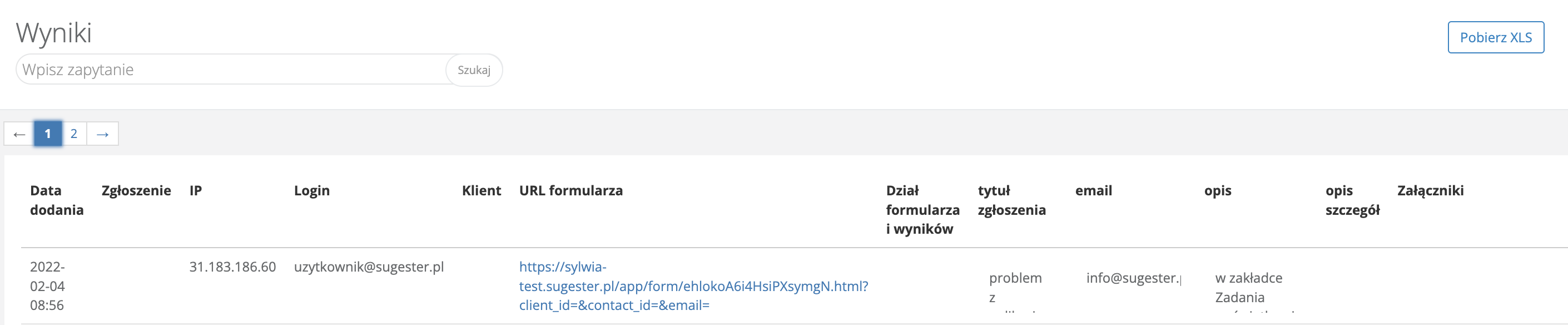Viewport: 1568px width, 325px height.
Task: Click the IP column header
Action: click(x=195, y=191)
